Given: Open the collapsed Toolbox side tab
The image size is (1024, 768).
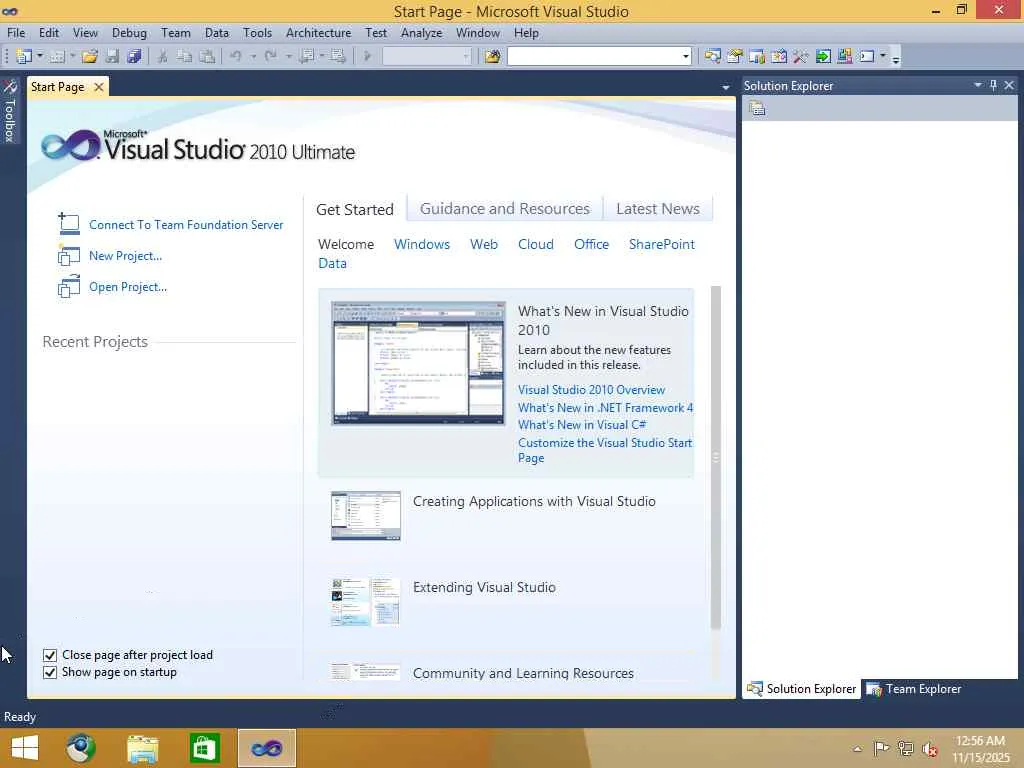Looking at the screenshot, I should pos(10,111).
